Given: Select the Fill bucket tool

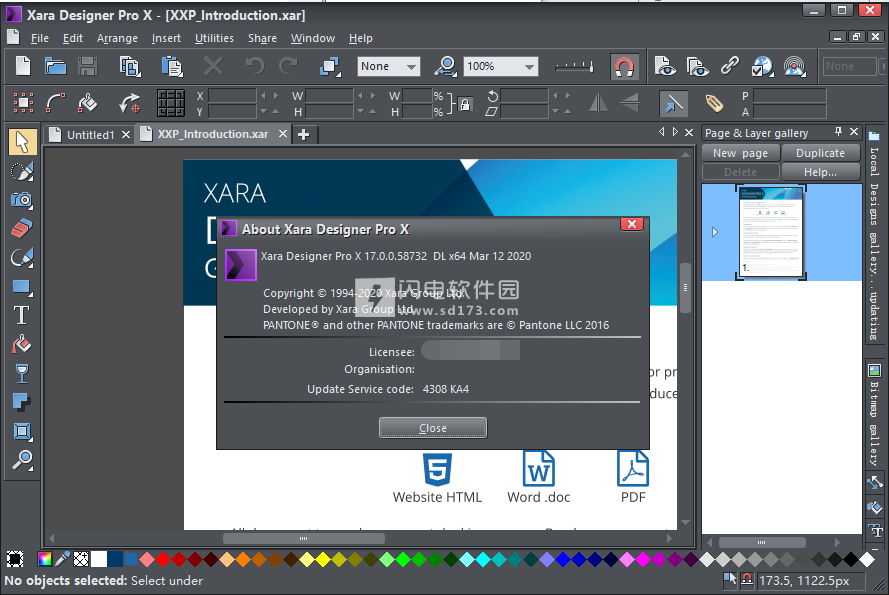Looking at the screenshot, I should 22,344.
